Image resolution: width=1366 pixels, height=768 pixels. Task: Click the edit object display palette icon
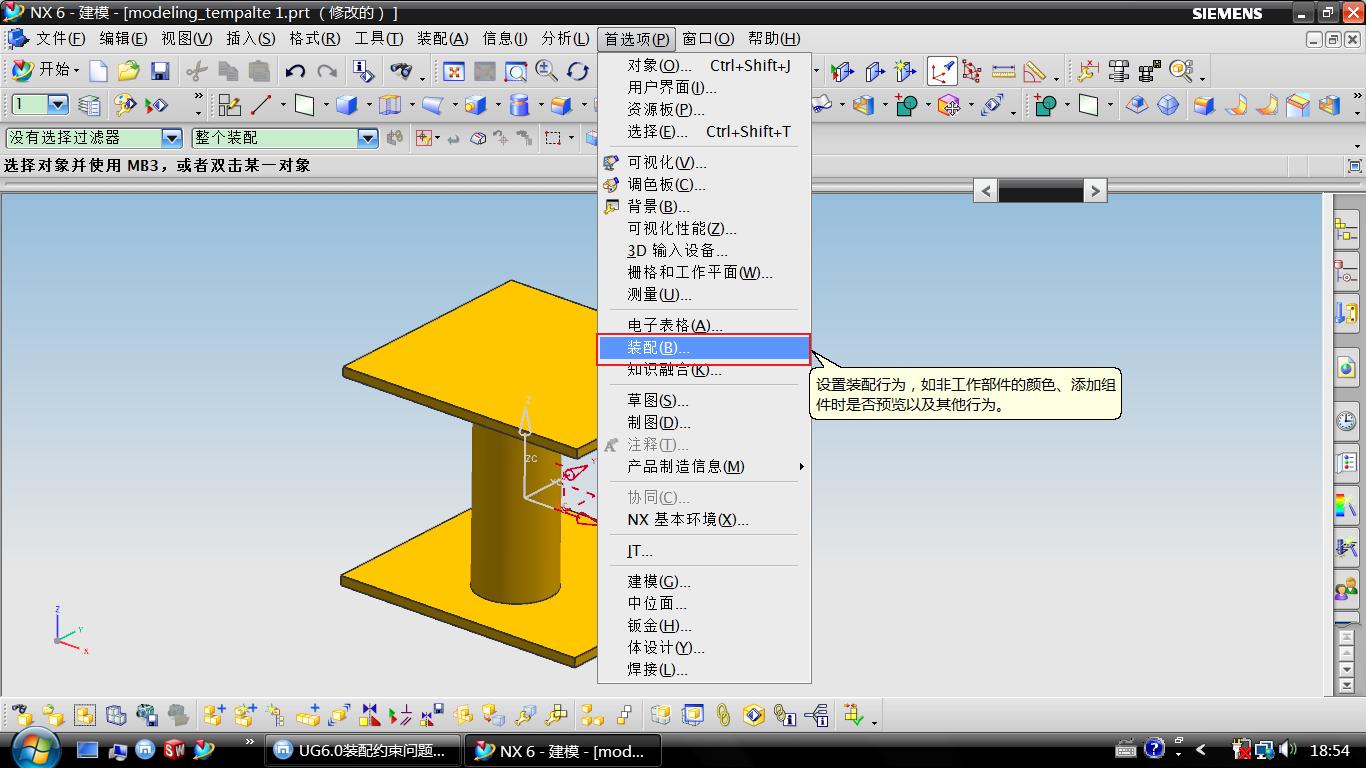pyautogui.click(x=125, y=105)
